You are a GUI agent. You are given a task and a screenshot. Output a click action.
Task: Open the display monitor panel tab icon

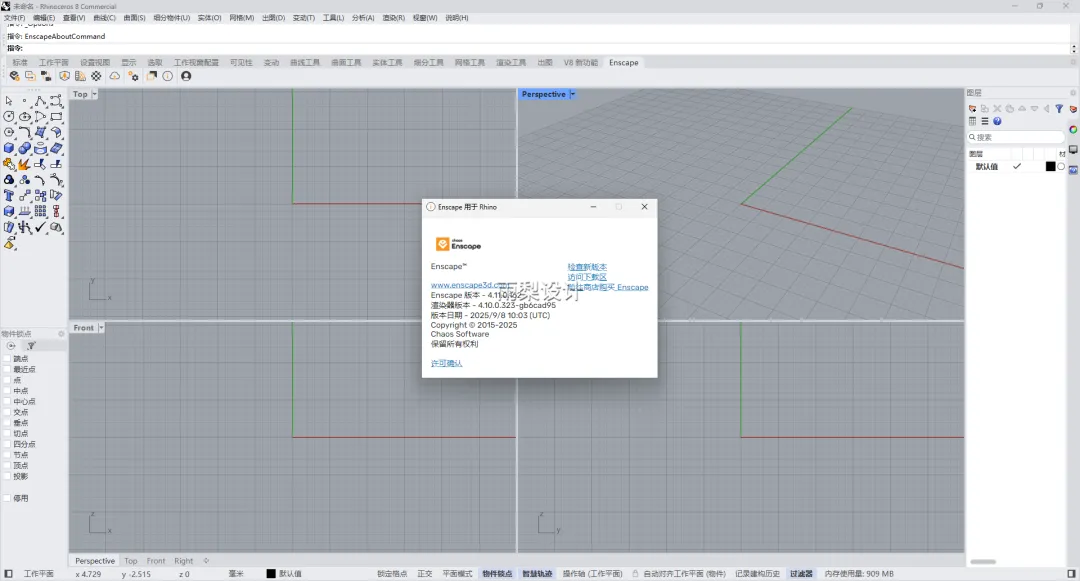pyautogui.click(x=1073, y=149)
